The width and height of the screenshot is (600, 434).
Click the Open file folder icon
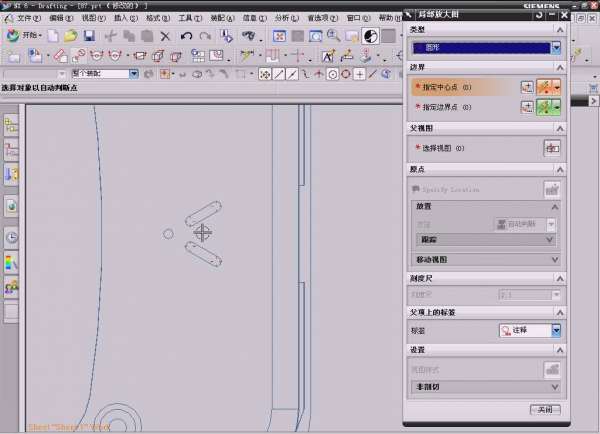tap(69, 36)
